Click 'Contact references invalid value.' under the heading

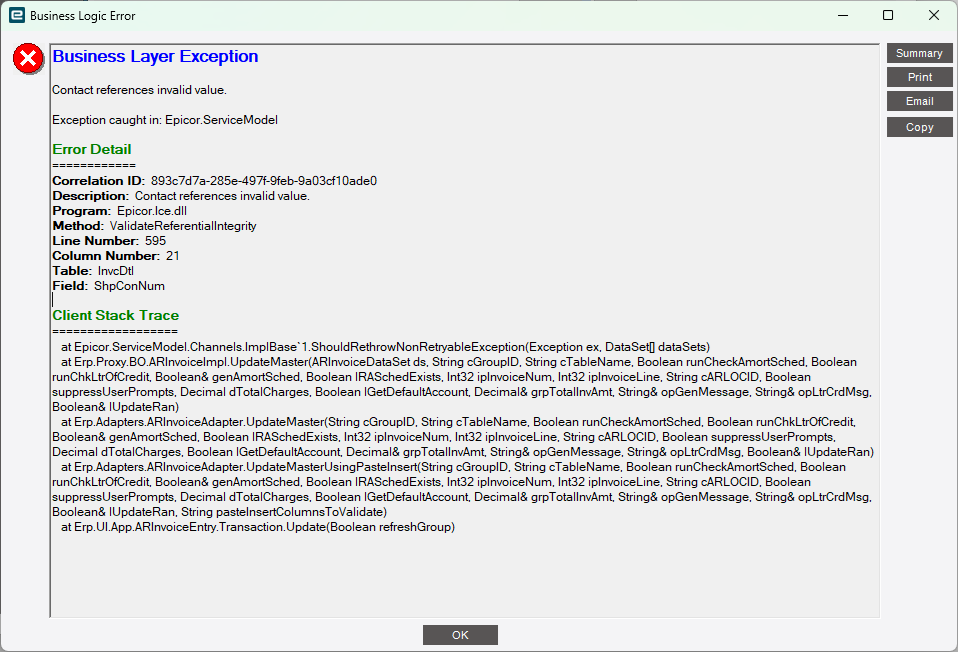(139, 90)
